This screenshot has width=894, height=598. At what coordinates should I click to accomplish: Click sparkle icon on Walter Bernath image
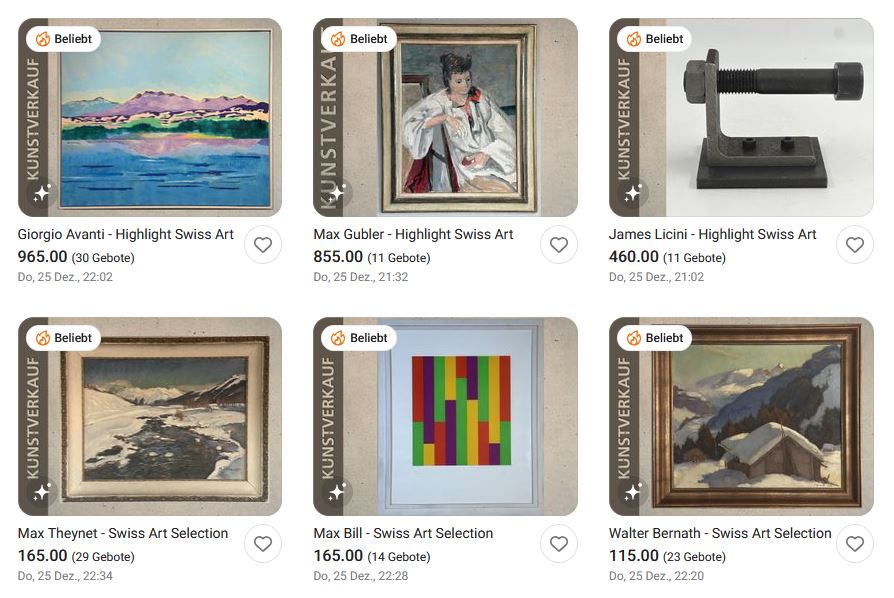(633, 491)
